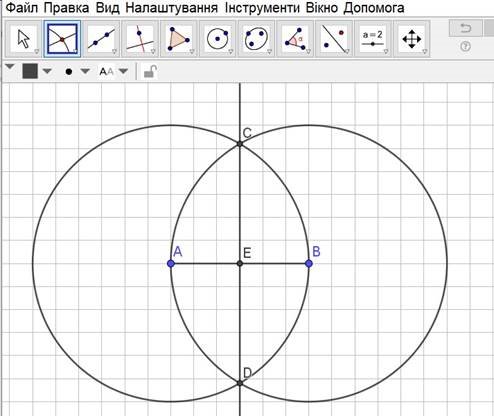Select the Intersect point tool
The height and width of the screenshot is (416, 494).
point(62,39)
